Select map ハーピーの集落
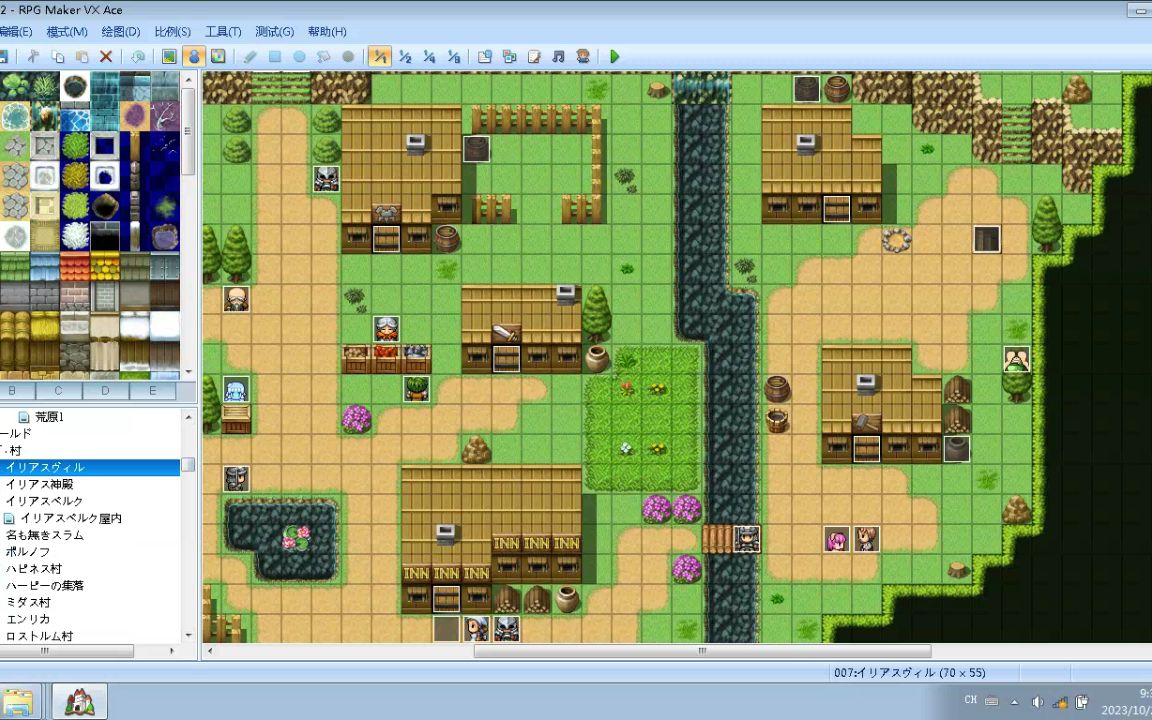This screenshot has width=1152, height=720. [45, 586]
